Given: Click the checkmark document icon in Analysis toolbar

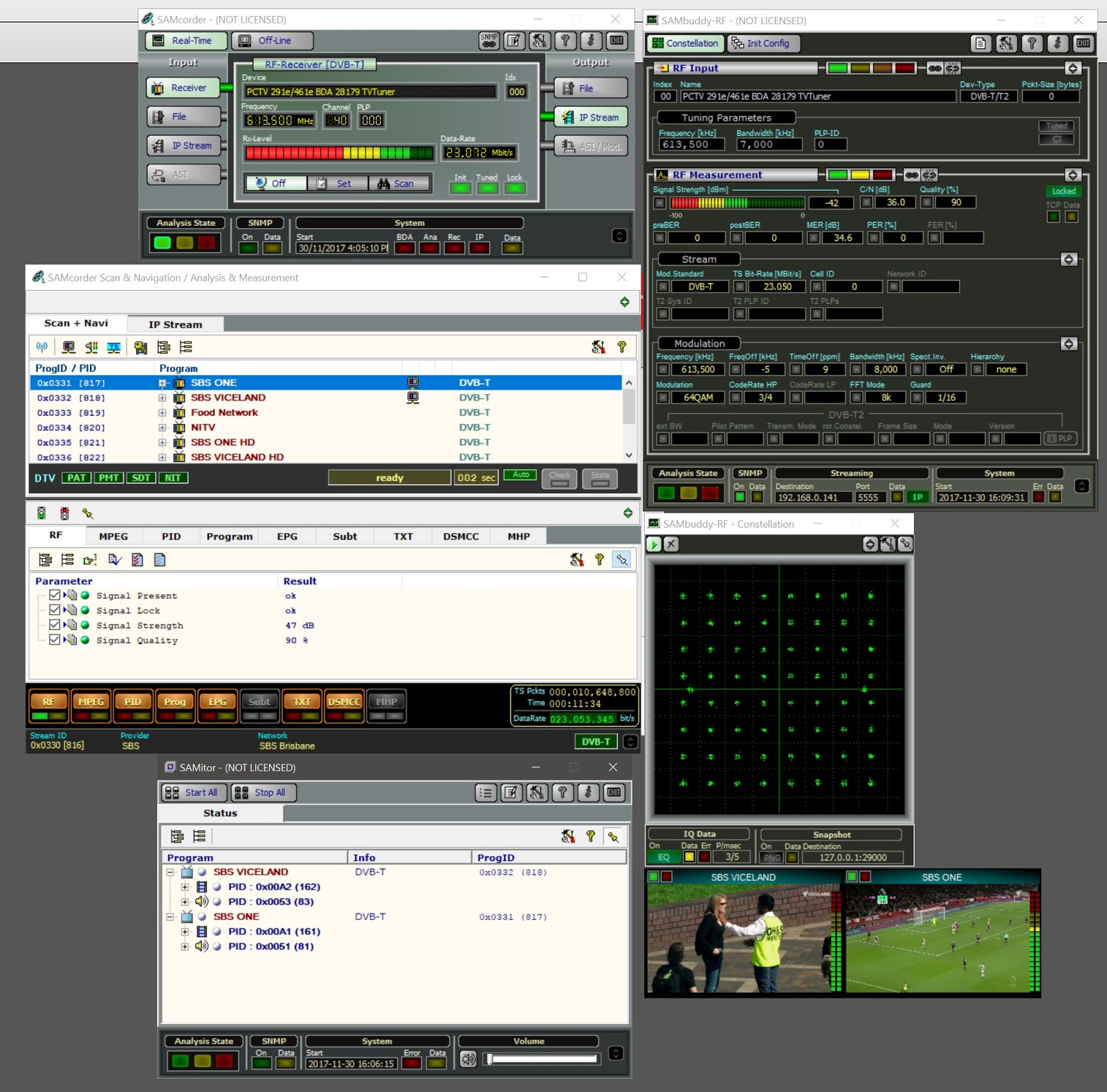Looking at the screenshot, I should coord(114,559).
